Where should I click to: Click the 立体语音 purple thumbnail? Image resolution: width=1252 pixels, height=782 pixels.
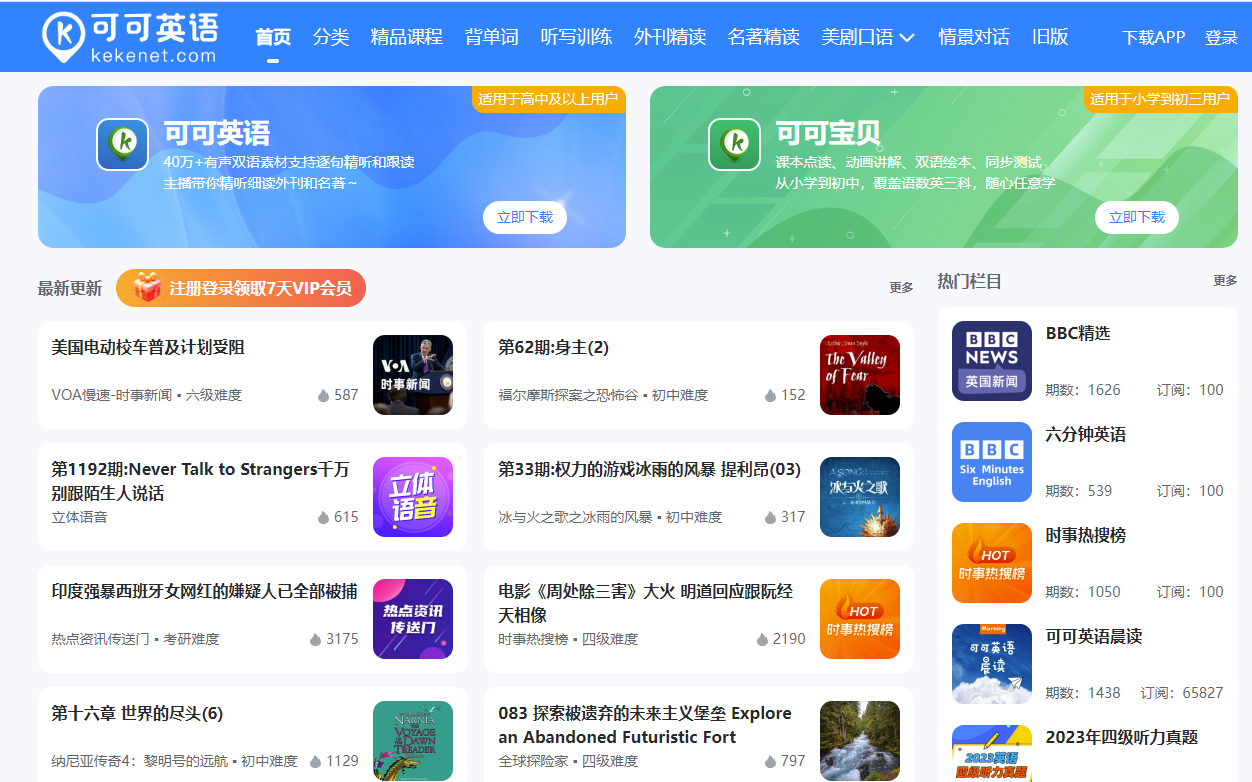point(413,497)
